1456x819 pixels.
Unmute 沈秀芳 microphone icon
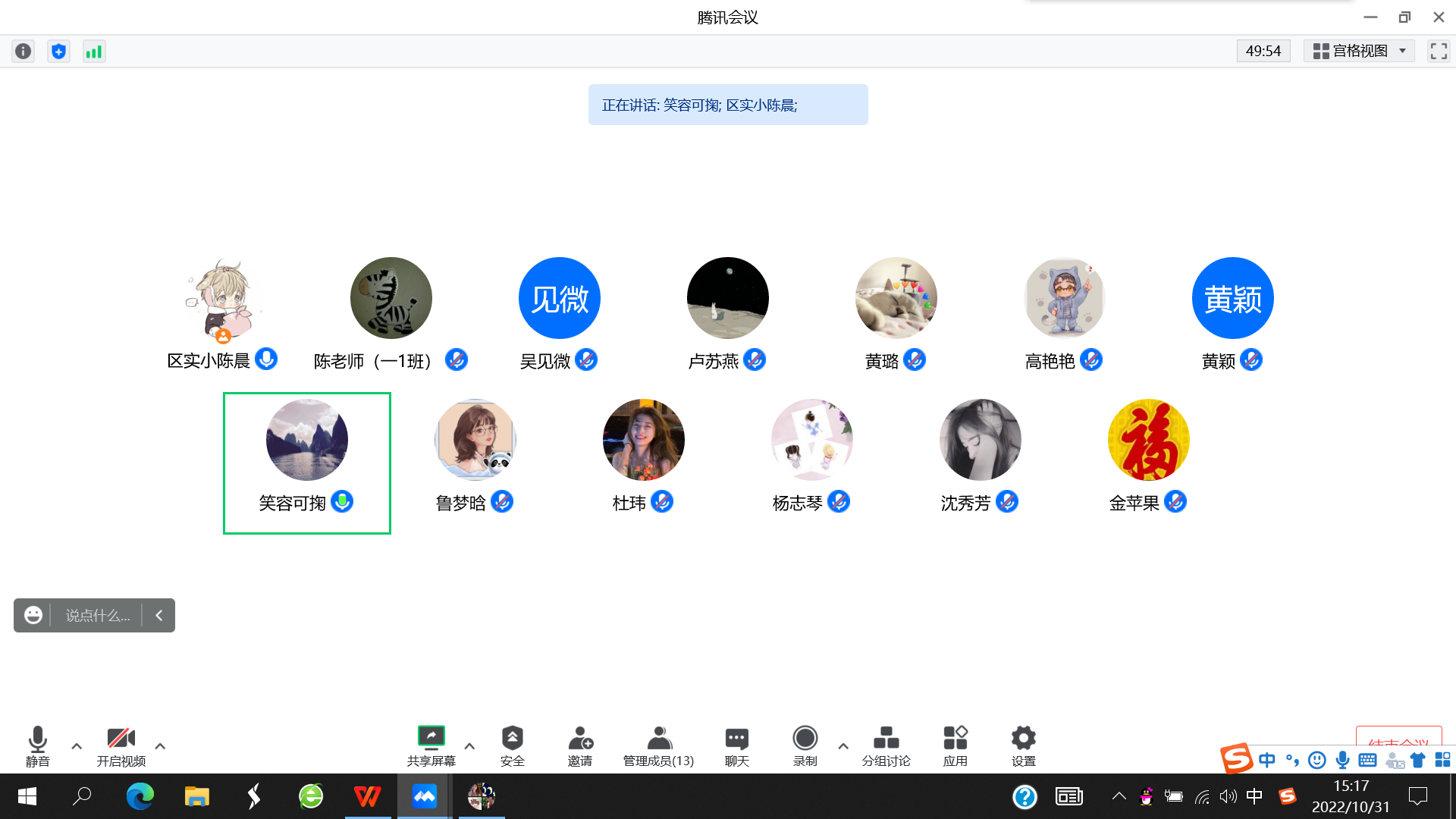[1007, 501]
